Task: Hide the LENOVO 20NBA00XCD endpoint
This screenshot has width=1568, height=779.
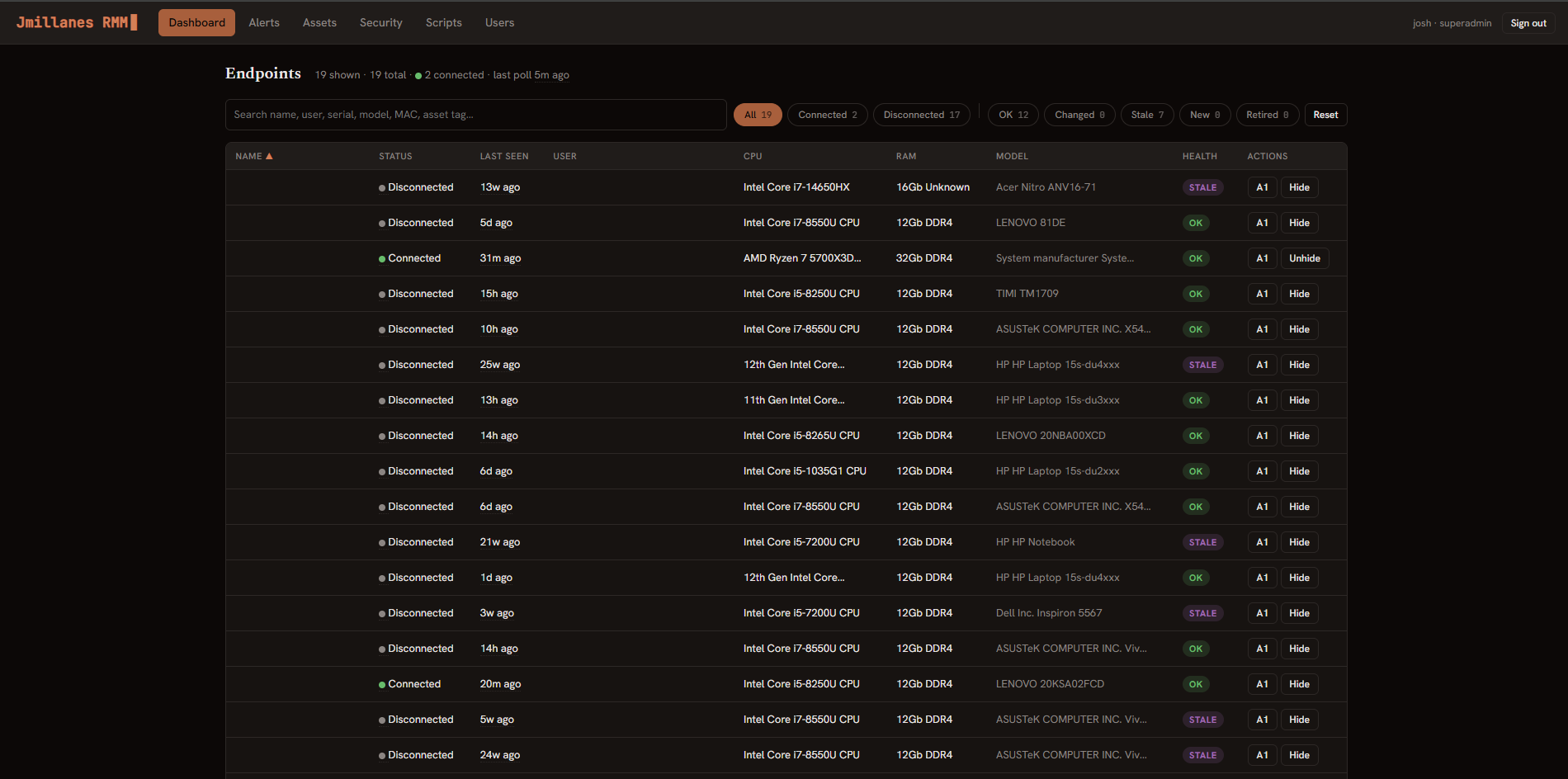Action: [x=1299, y=436]
